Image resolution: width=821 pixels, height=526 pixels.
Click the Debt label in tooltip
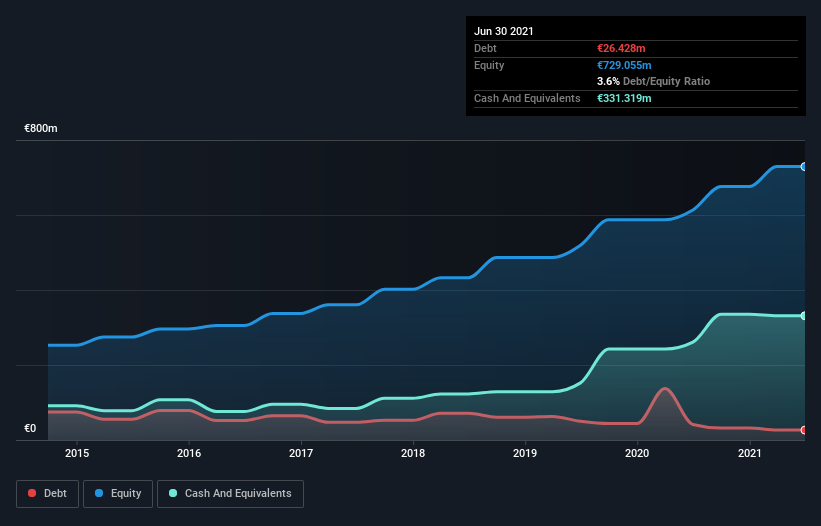point(485,48)
